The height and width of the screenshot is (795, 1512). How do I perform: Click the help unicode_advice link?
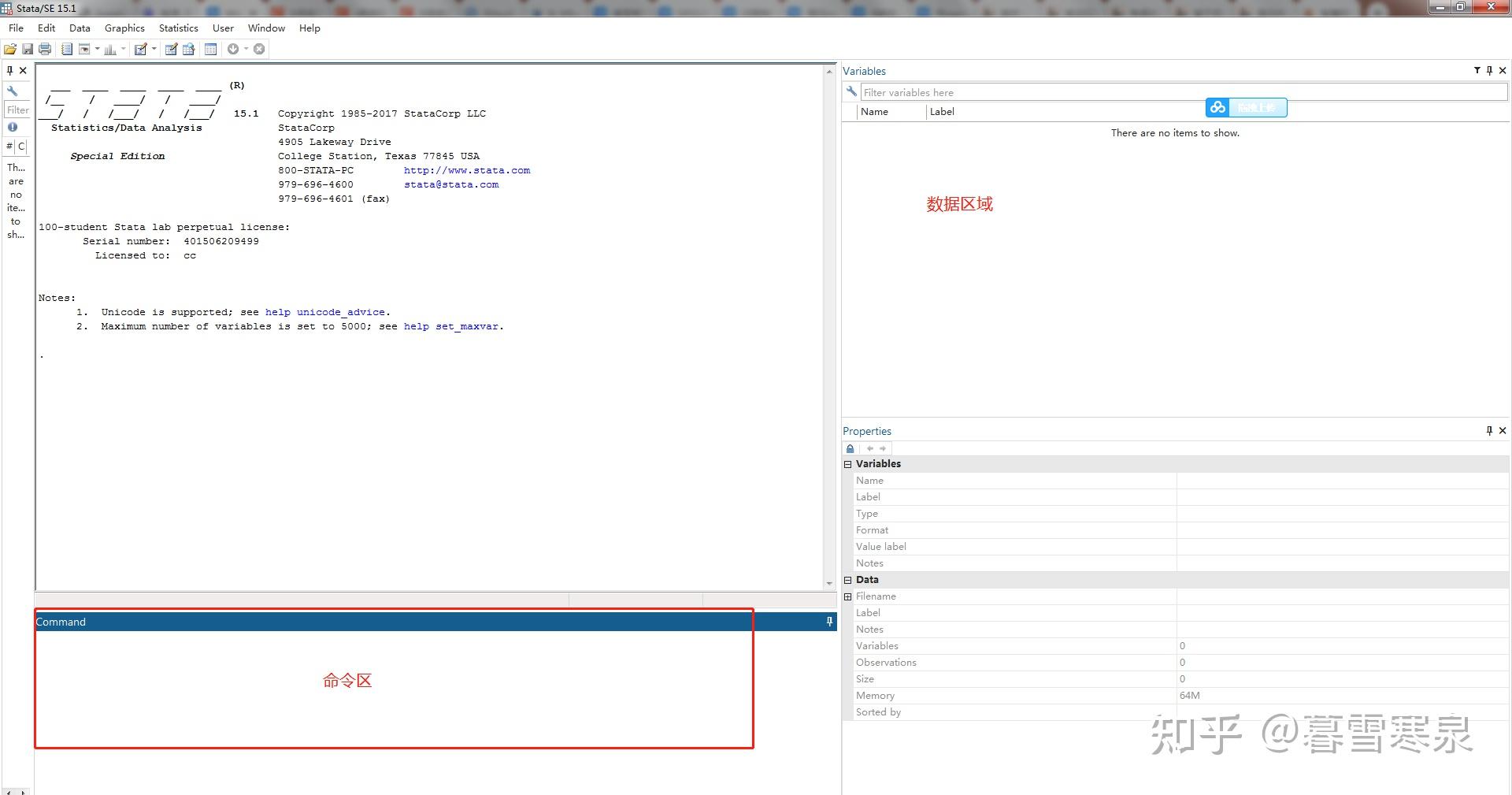(x=325, y=312)
